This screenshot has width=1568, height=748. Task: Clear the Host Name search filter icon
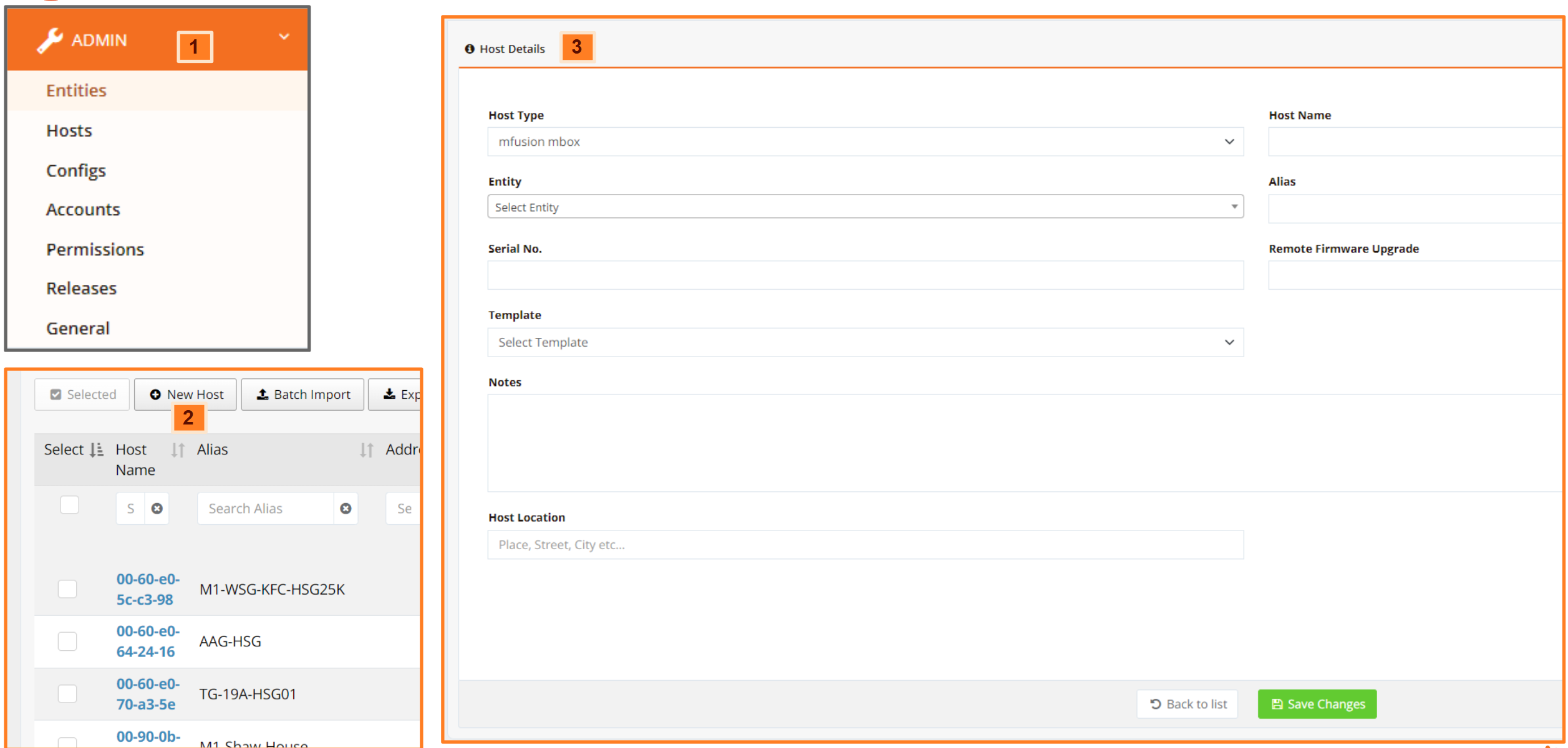(x=157, y=509)
